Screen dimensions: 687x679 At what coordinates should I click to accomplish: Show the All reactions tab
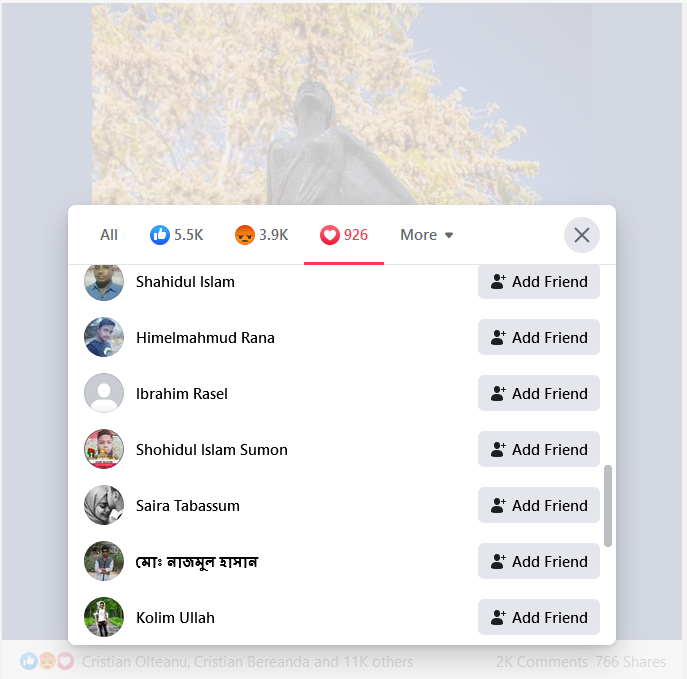[x=109, y=235]
